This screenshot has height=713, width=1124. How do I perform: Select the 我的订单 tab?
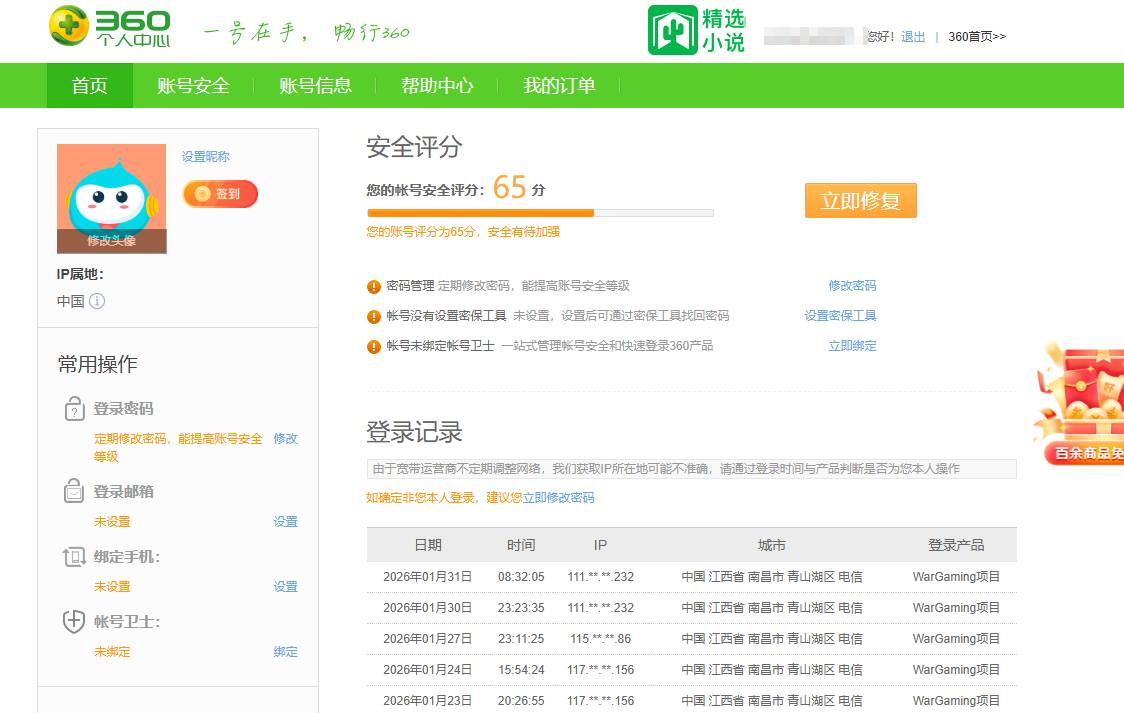(x=557, y=86)
